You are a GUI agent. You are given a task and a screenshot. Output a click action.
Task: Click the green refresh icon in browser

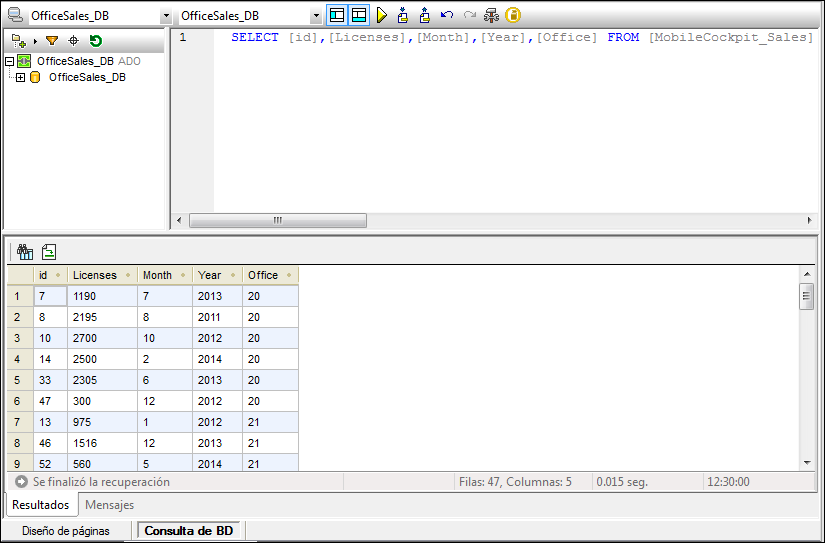click(95, 41)
